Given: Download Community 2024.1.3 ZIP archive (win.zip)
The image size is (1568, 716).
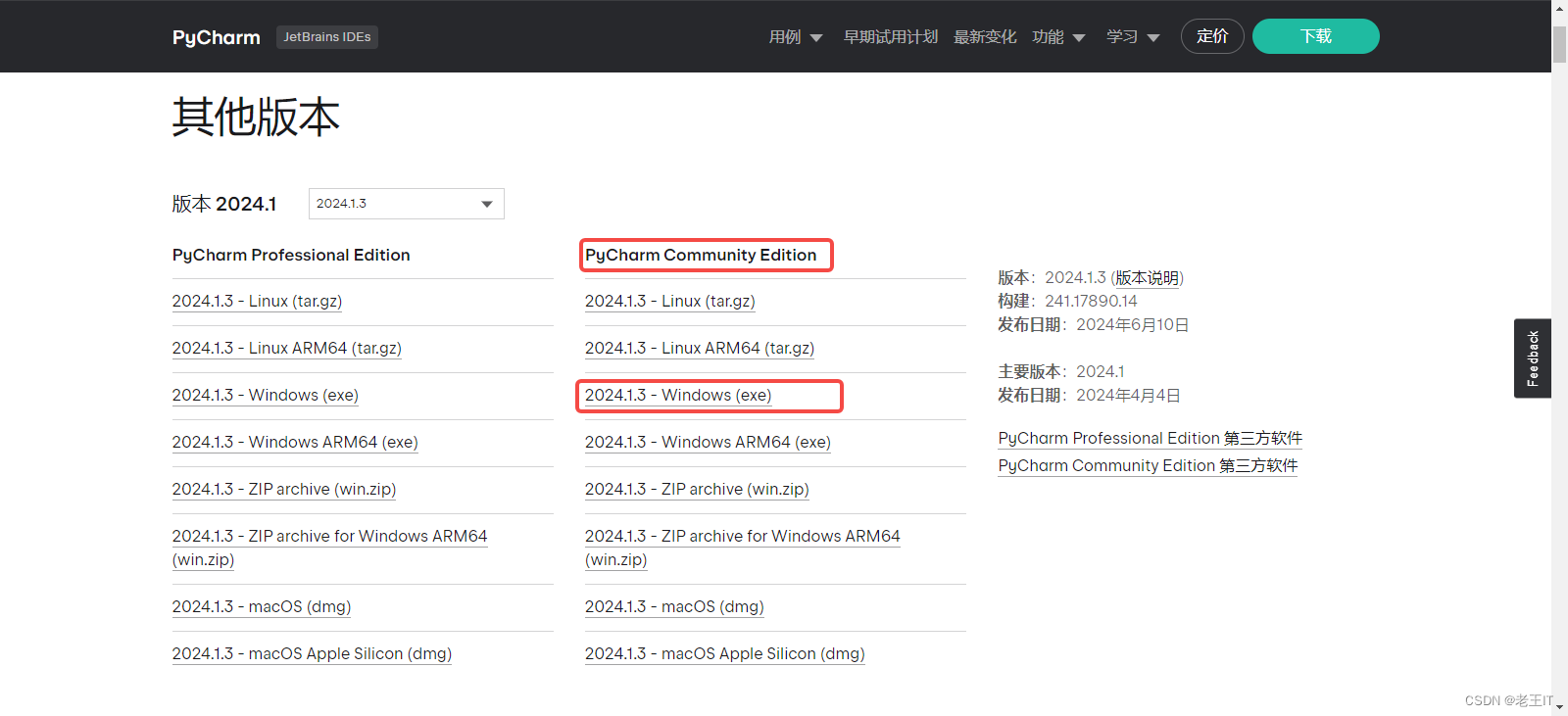Looking at the screenshot, I should coord(697,490).
